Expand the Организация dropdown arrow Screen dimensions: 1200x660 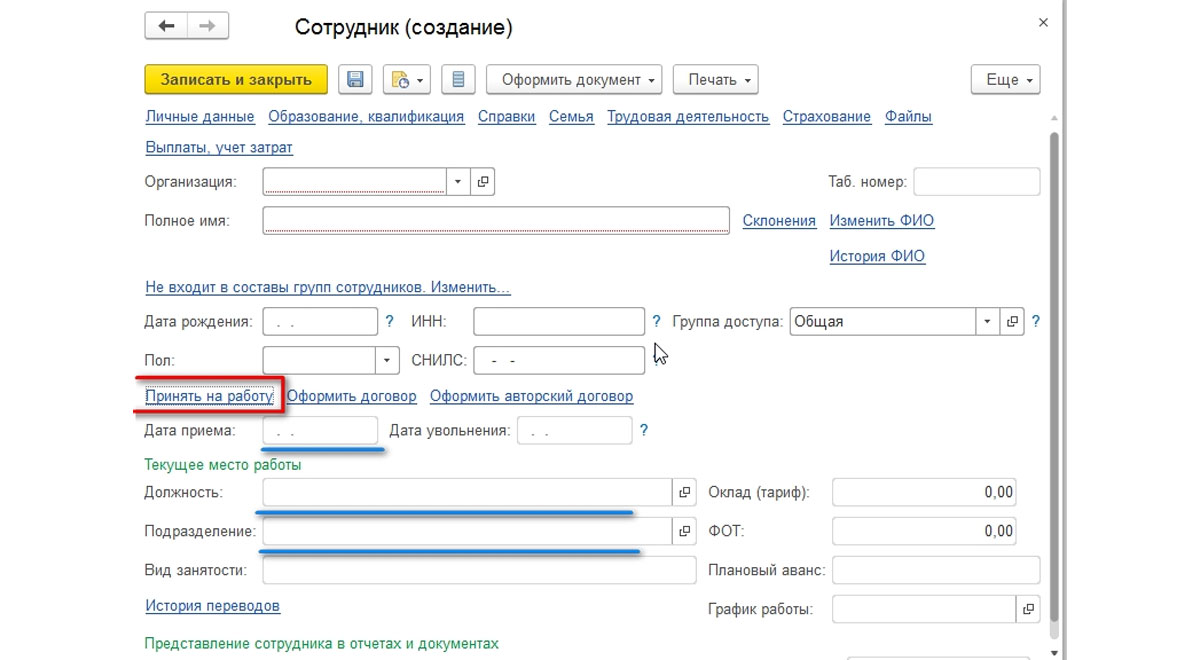point(457,182)
